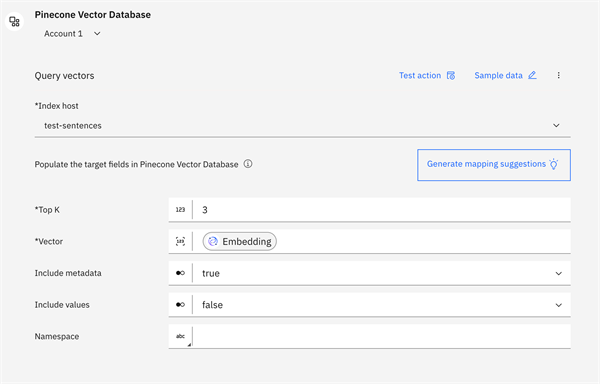Click the *Top K label
Image resolution: width=600 pixels, height=384 pixels.
coord(47,210)
